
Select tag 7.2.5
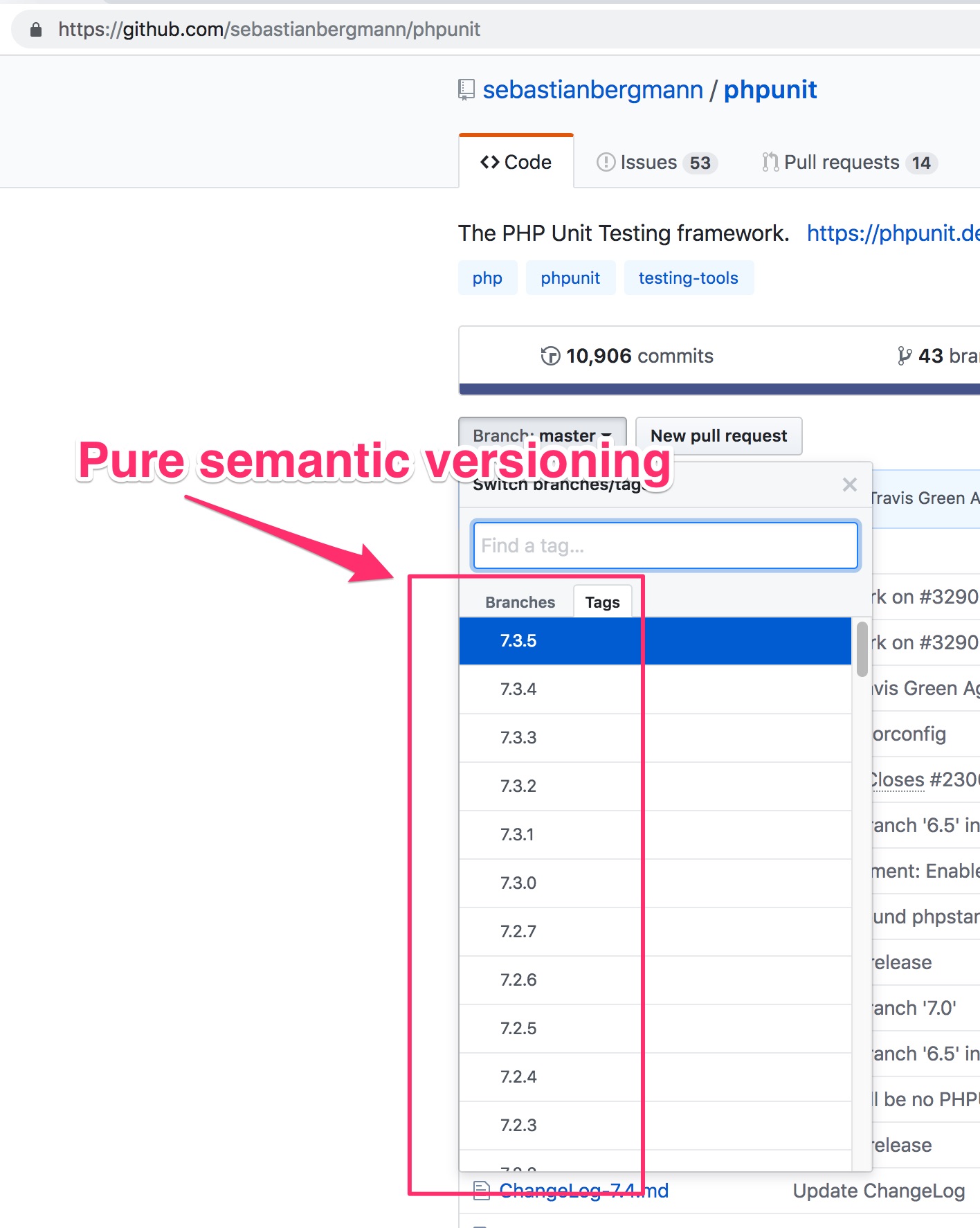(655, 1029)
